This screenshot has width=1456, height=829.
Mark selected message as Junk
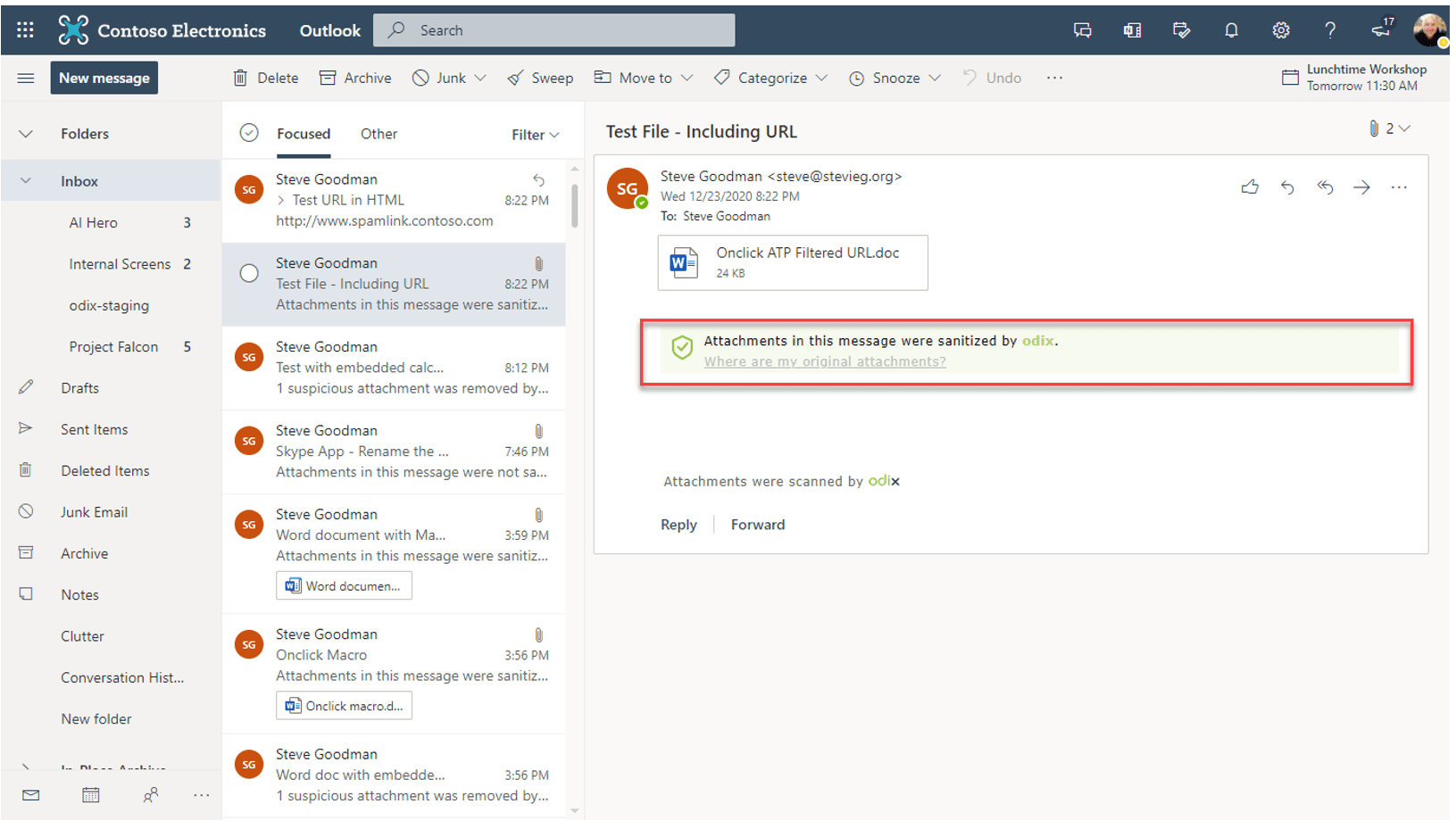[439, 79]
